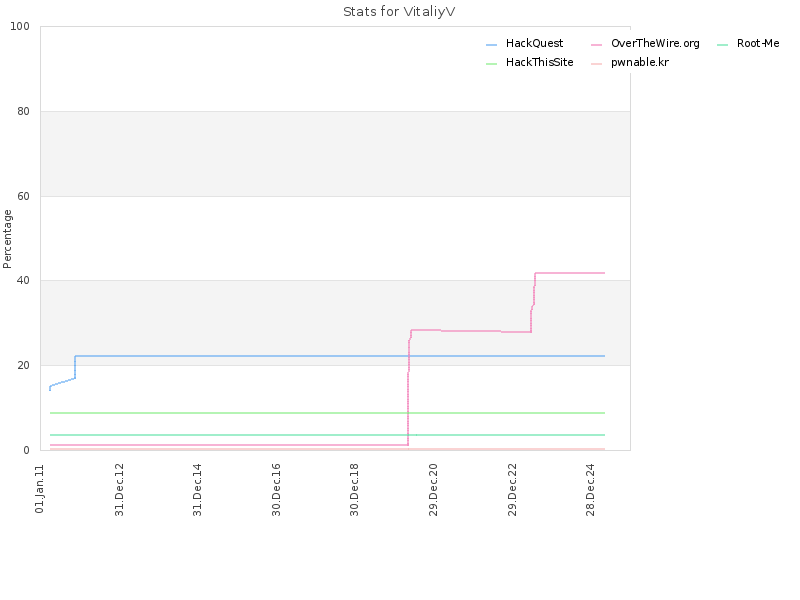
Task: Click the pink OverTheWire.org legend swatch
Action: click(x=596, y=45)
